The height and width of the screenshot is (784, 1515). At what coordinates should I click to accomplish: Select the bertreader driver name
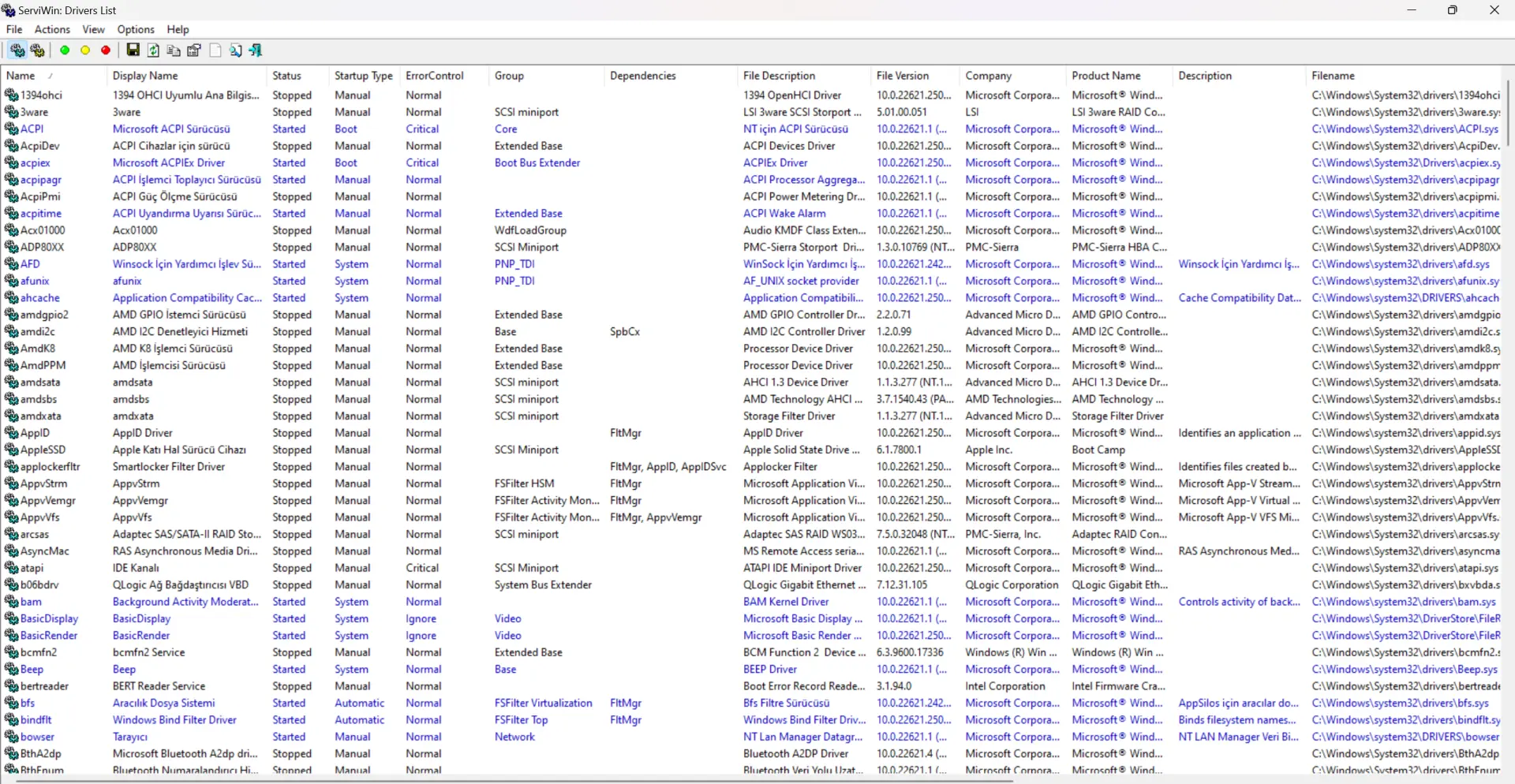pyautogui.click(x=44, y=686)
